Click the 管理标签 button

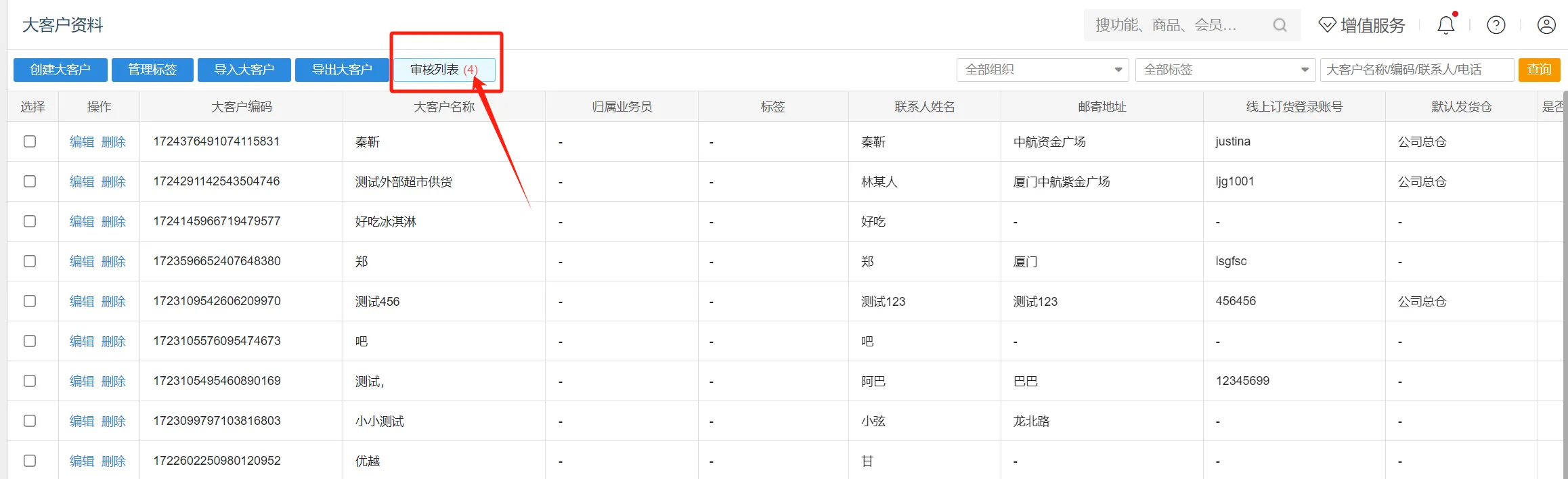152,70
